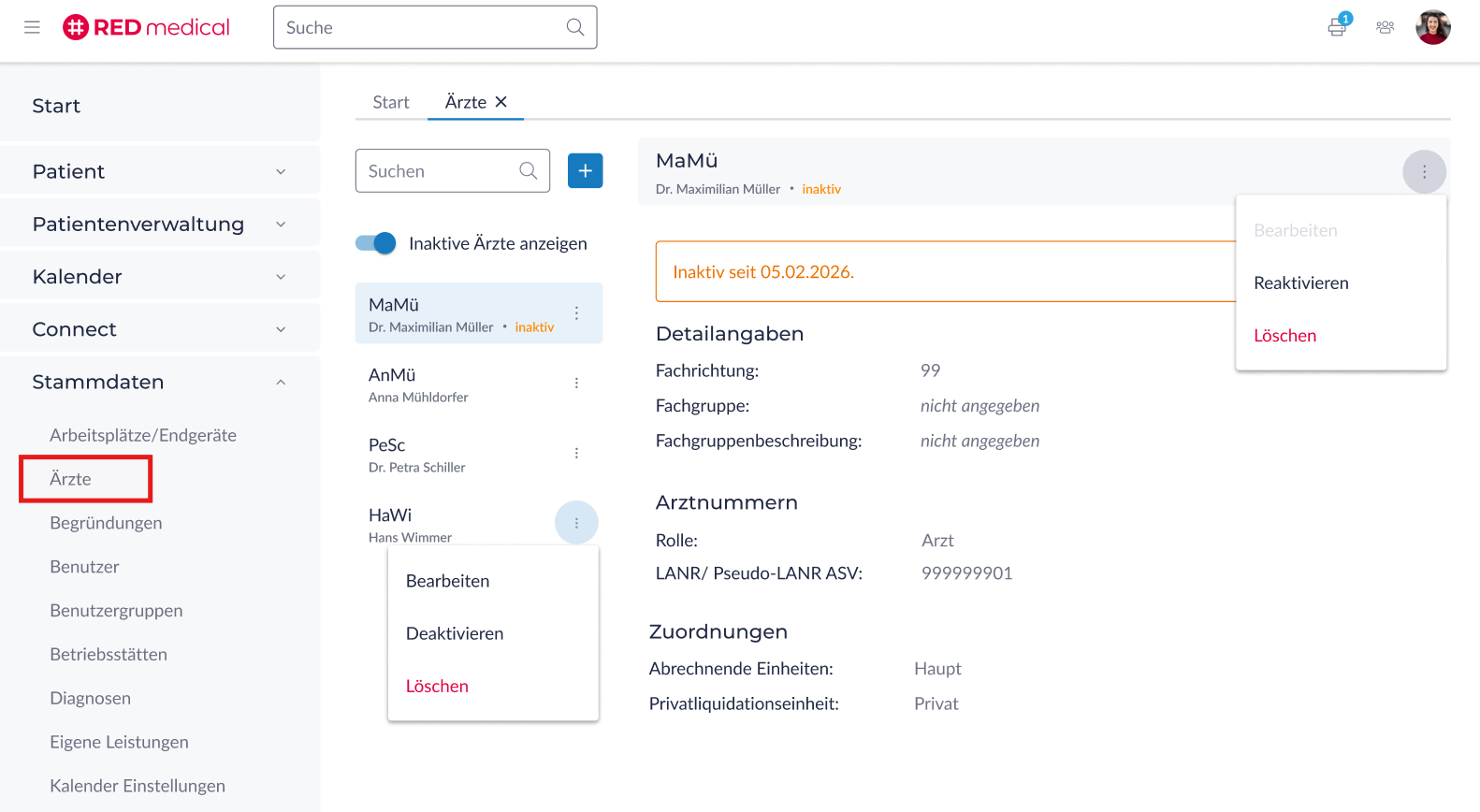This screenshot has width=1480, height=812.
Task: Click the blue add doctor plus button
Action: coord(585,171)
